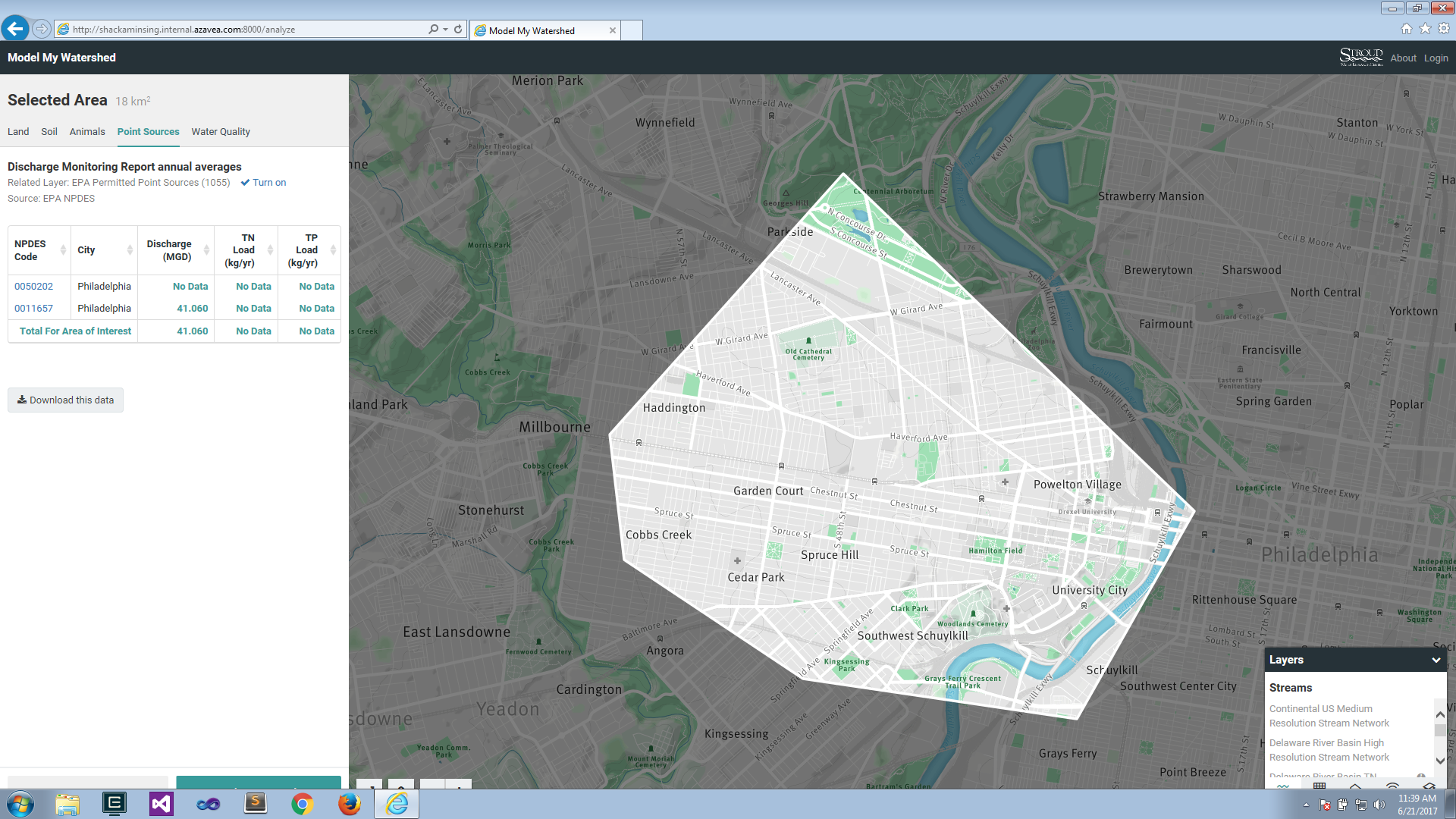Switch to the Animals tab
1456x819 pixels.
87,132
